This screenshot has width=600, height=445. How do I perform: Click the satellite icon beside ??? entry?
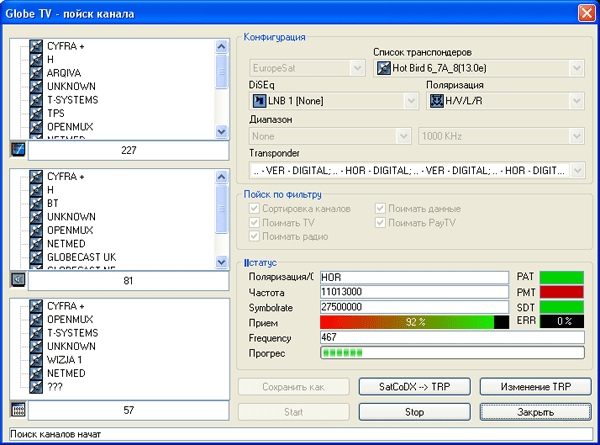coord(36,386)
